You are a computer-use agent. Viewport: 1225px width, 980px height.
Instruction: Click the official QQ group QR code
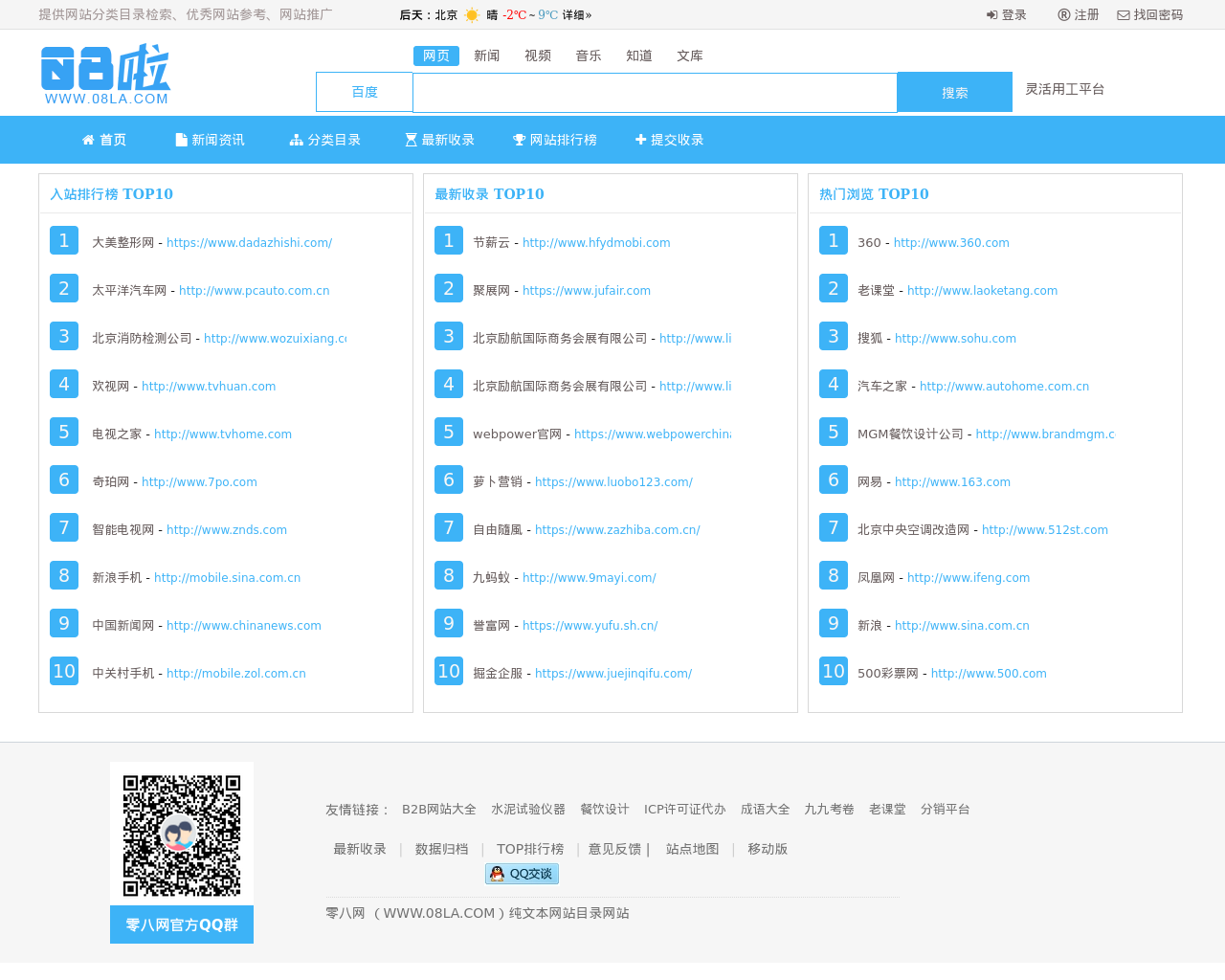coord(182,835)
